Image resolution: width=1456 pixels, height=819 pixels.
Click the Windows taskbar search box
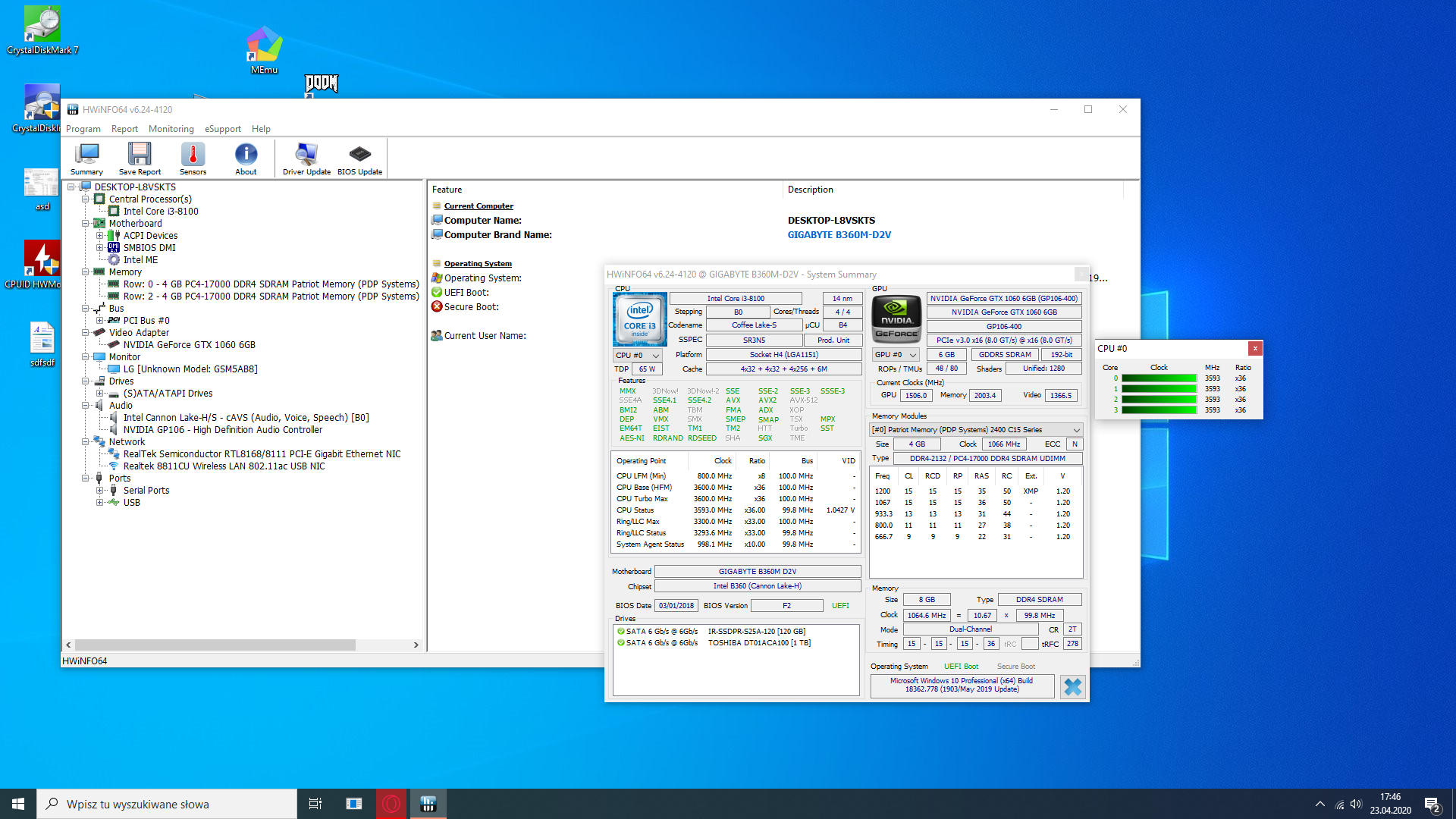167,804
